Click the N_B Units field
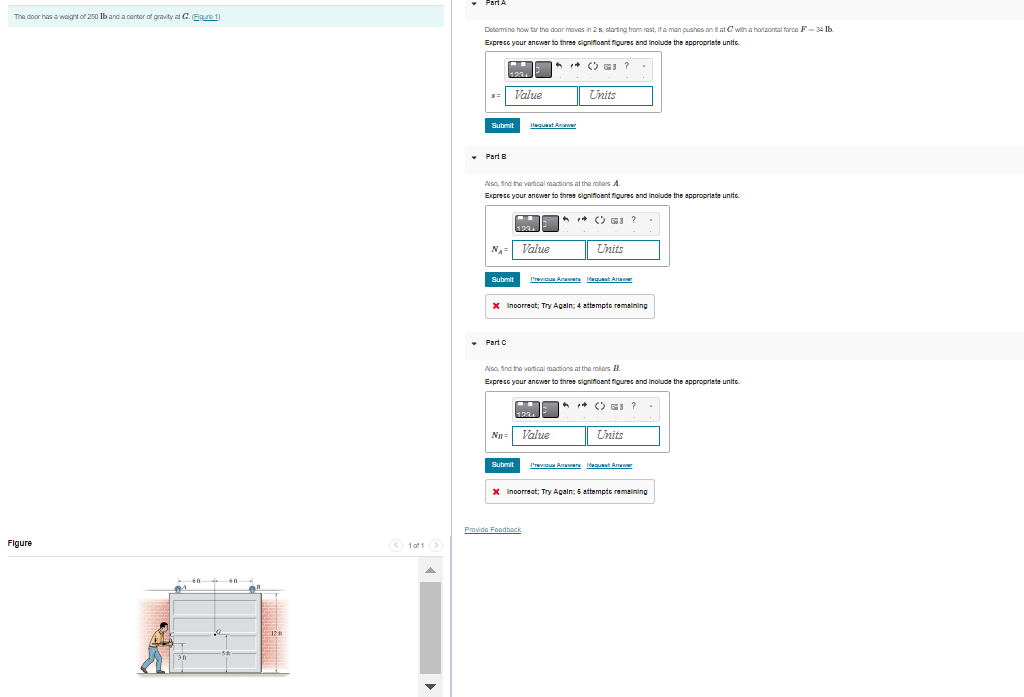Screen dimensions: 1024x697 [624, 436]
